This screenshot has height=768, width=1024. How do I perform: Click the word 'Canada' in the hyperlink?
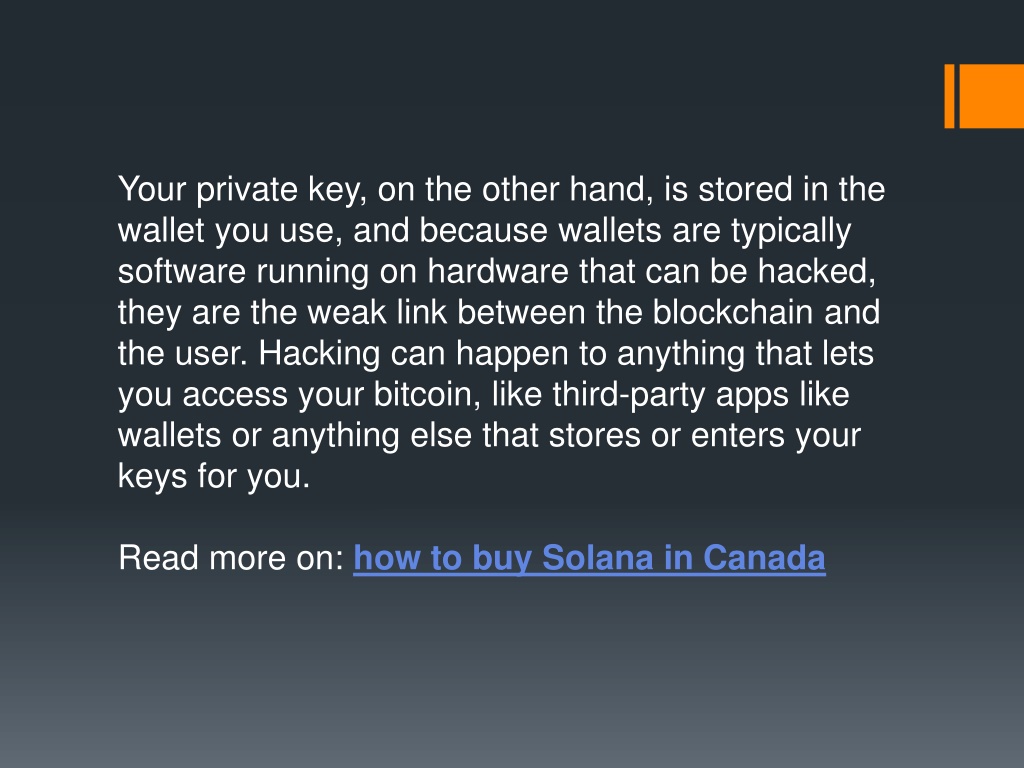click(x=764, y=558)
